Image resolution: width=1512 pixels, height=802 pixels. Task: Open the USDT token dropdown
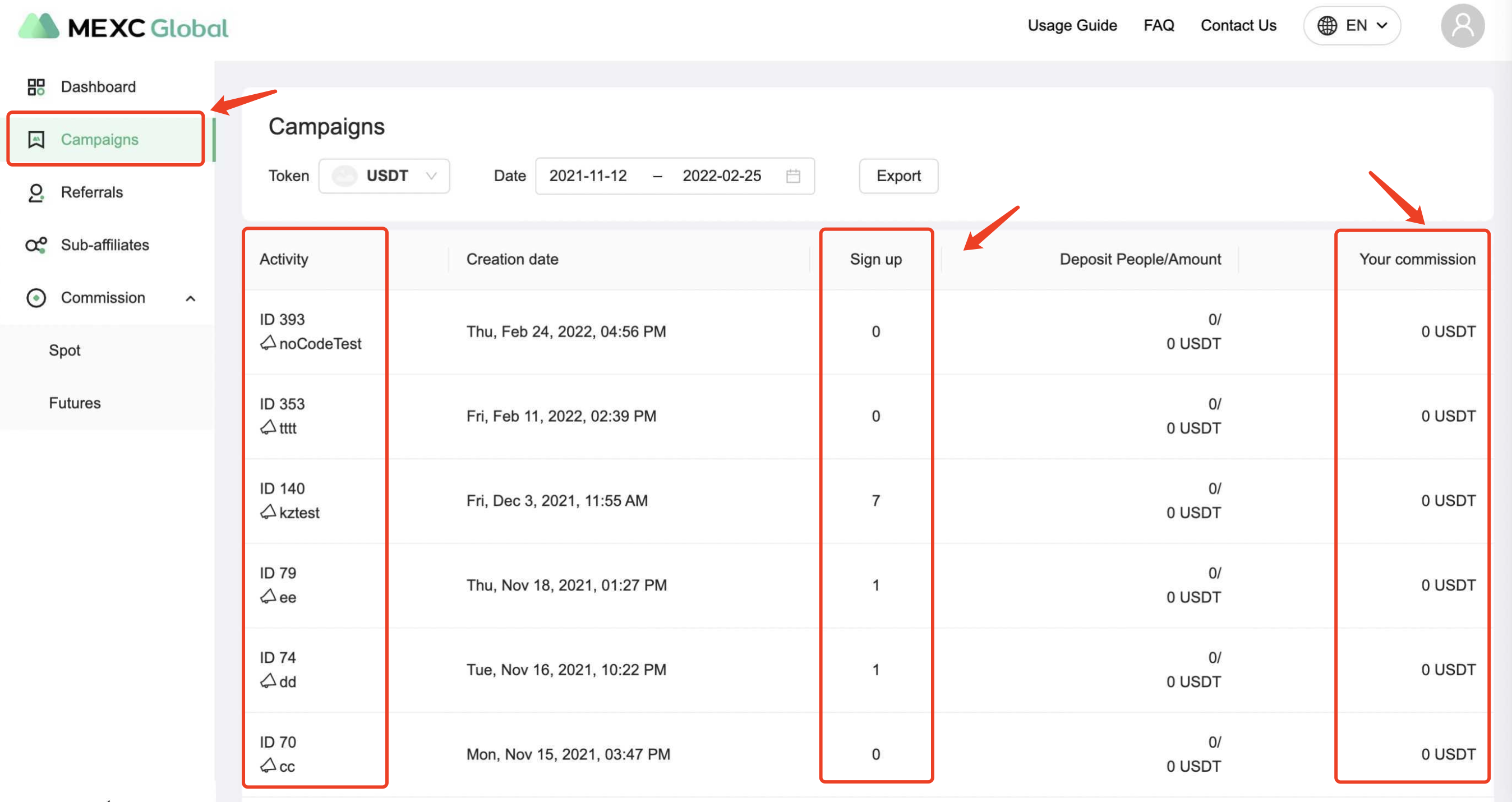coord(385,176)
